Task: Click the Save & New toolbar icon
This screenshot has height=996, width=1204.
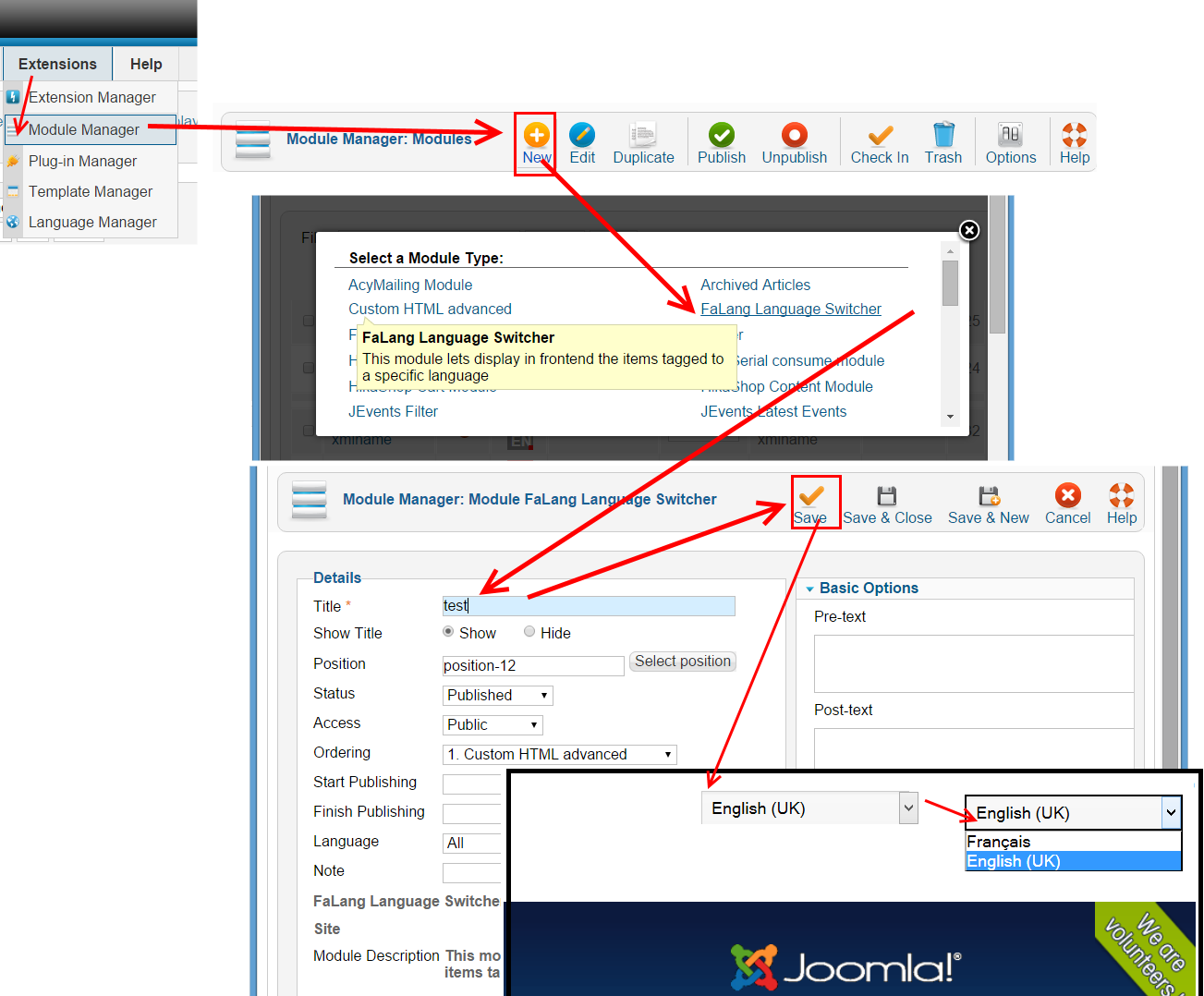Action: (x=989, y=495)
